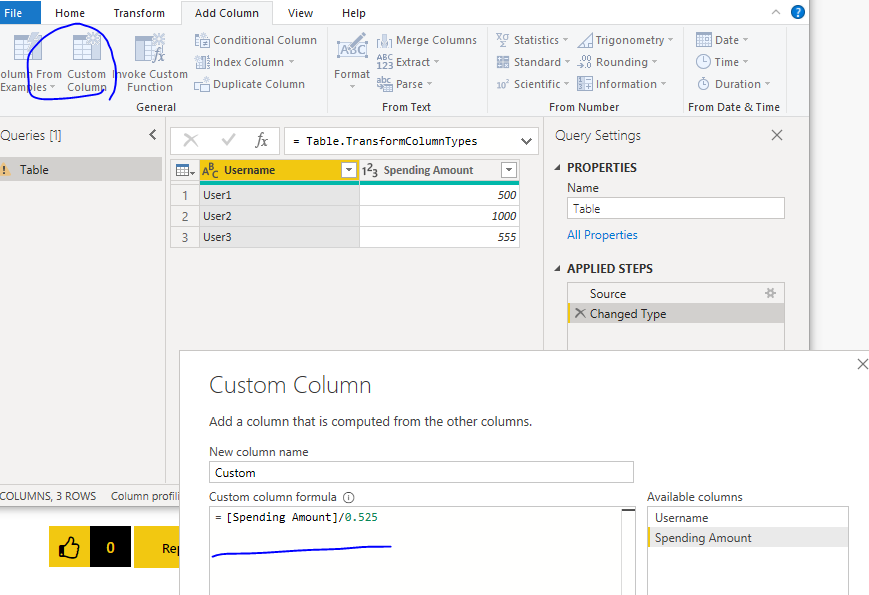Image resolution: width=869 pixels, height=595 pixels.
Task: Click formula info icon in dialog
Action: click(x=349, y=497)
